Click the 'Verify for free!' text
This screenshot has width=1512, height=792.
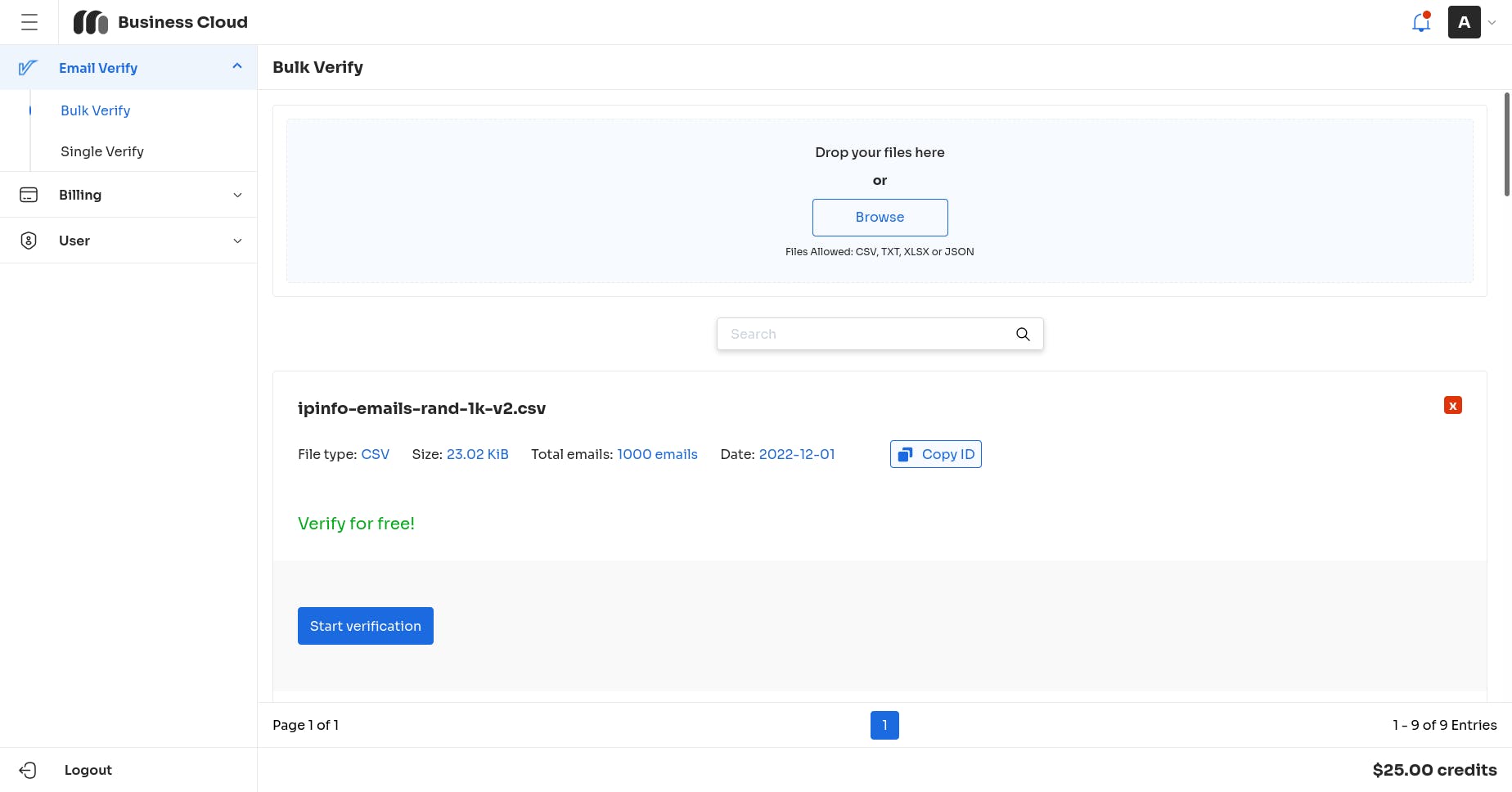(x=356, y=524)
